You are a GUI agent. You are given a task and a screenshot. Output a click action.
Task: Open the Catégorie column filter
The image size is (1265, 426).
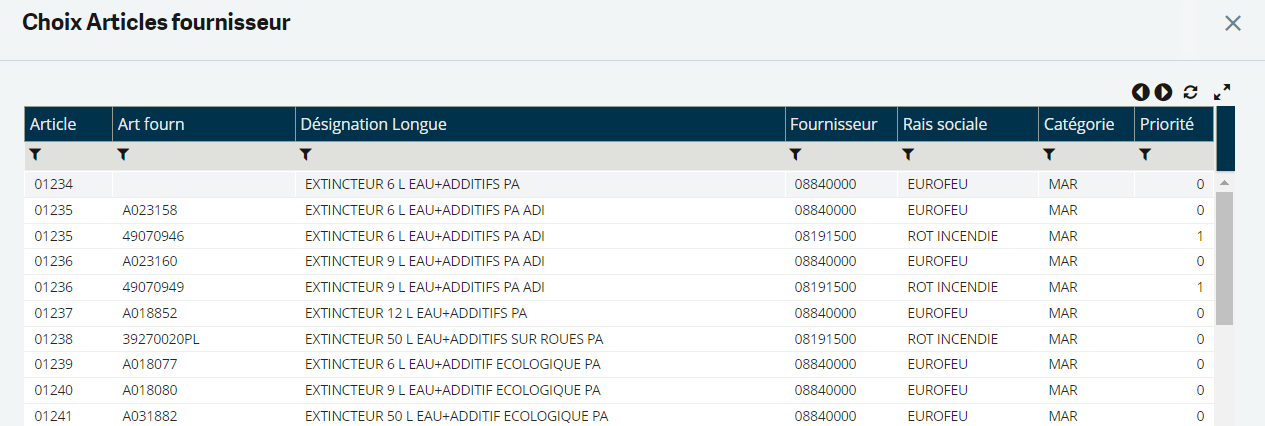pyautogui.click(x=1049, y=155)
